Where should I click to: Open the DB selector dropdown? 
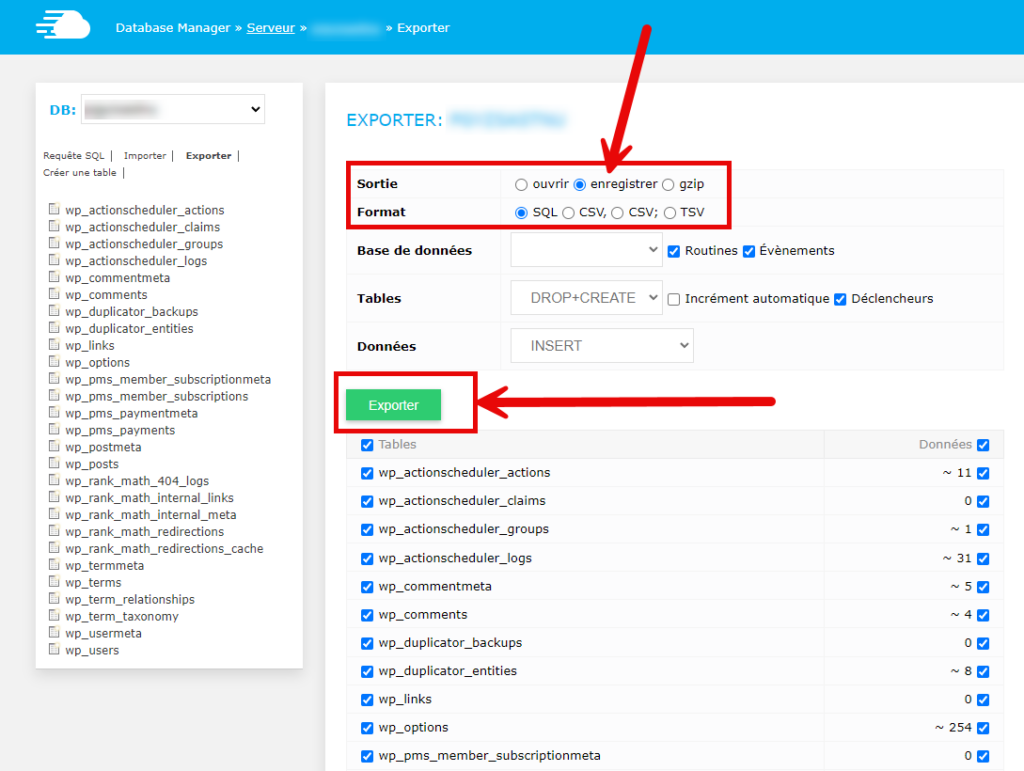click(173, 109)
